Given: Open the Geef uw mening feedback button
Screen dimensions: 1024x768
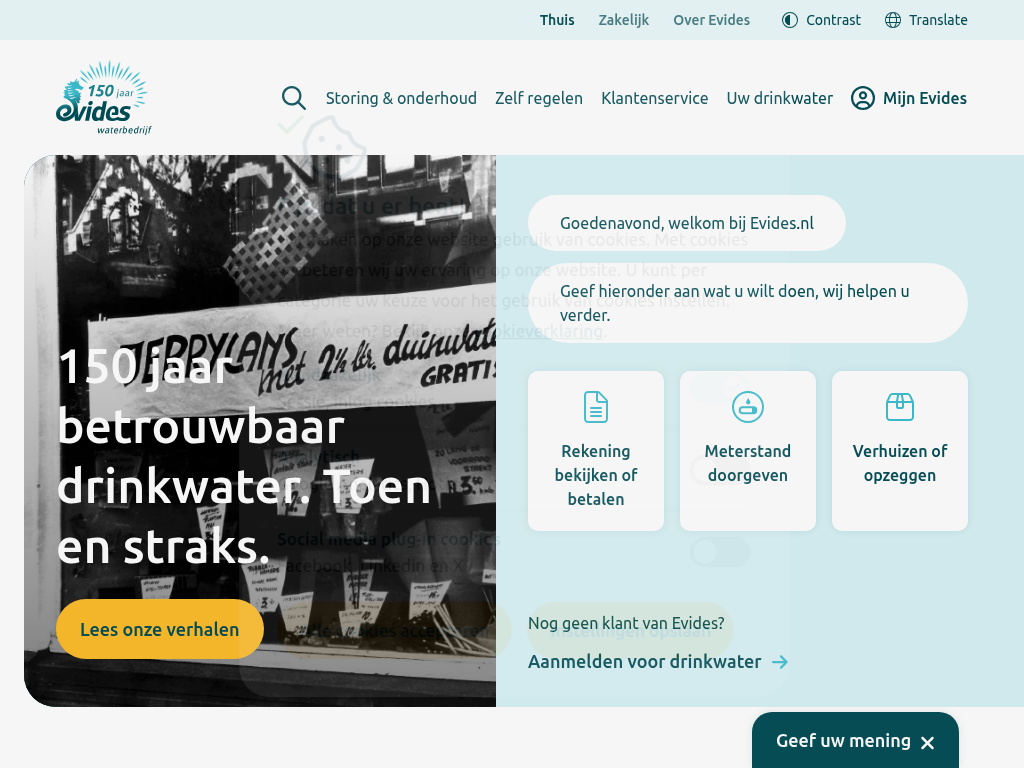Looking at the screenshot, I should click(x=843, y=741).
